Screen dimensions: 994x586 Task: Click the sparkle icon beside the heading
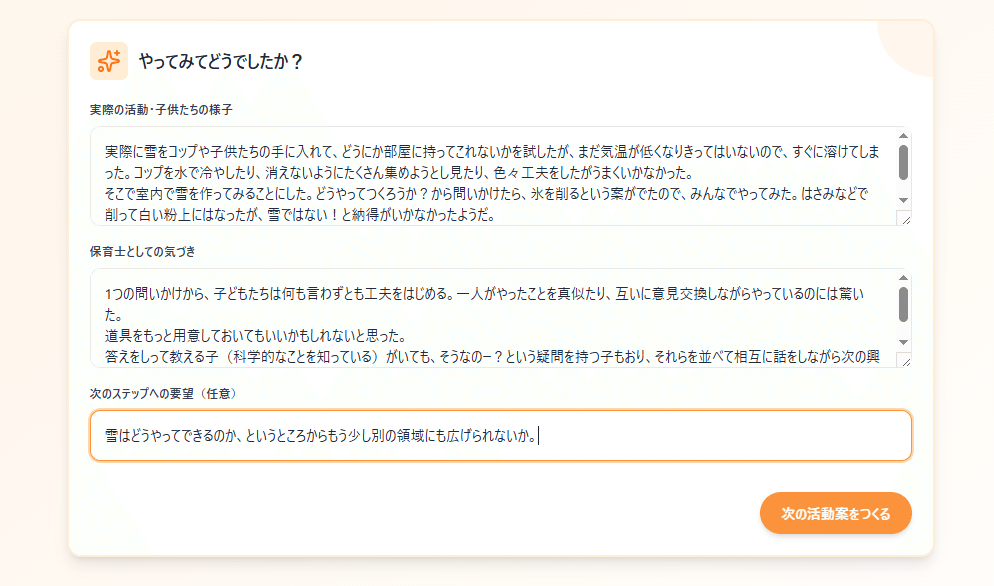click(108, 61)
